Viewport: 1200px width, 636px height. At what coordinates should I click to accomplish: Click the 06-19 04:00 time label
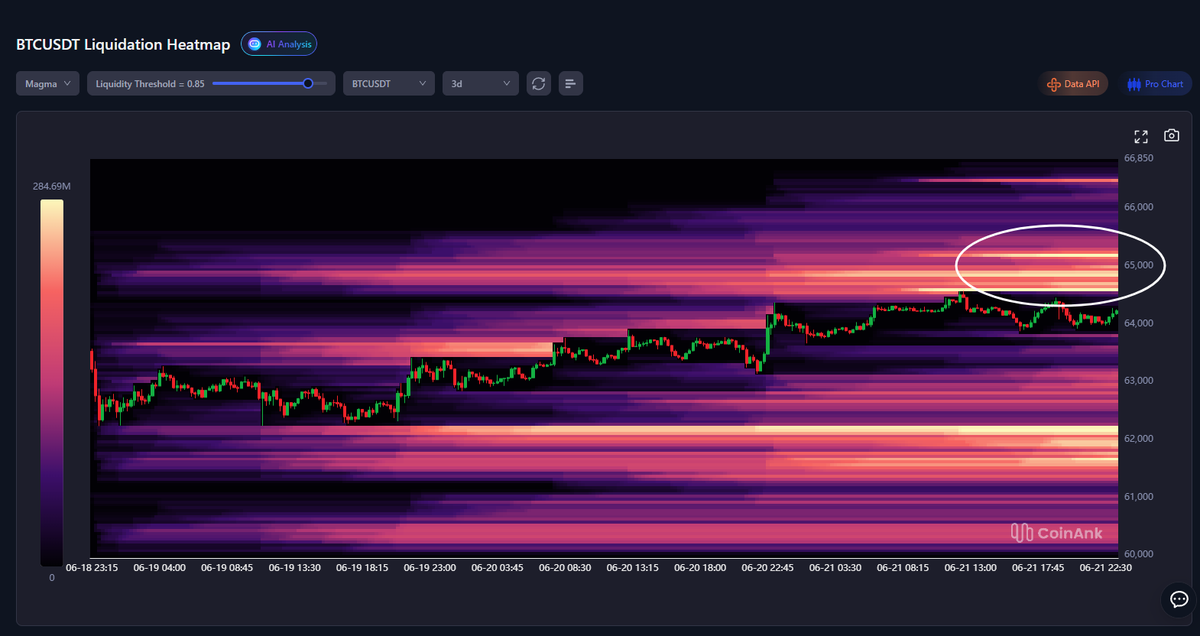click(x=159, y=567)
